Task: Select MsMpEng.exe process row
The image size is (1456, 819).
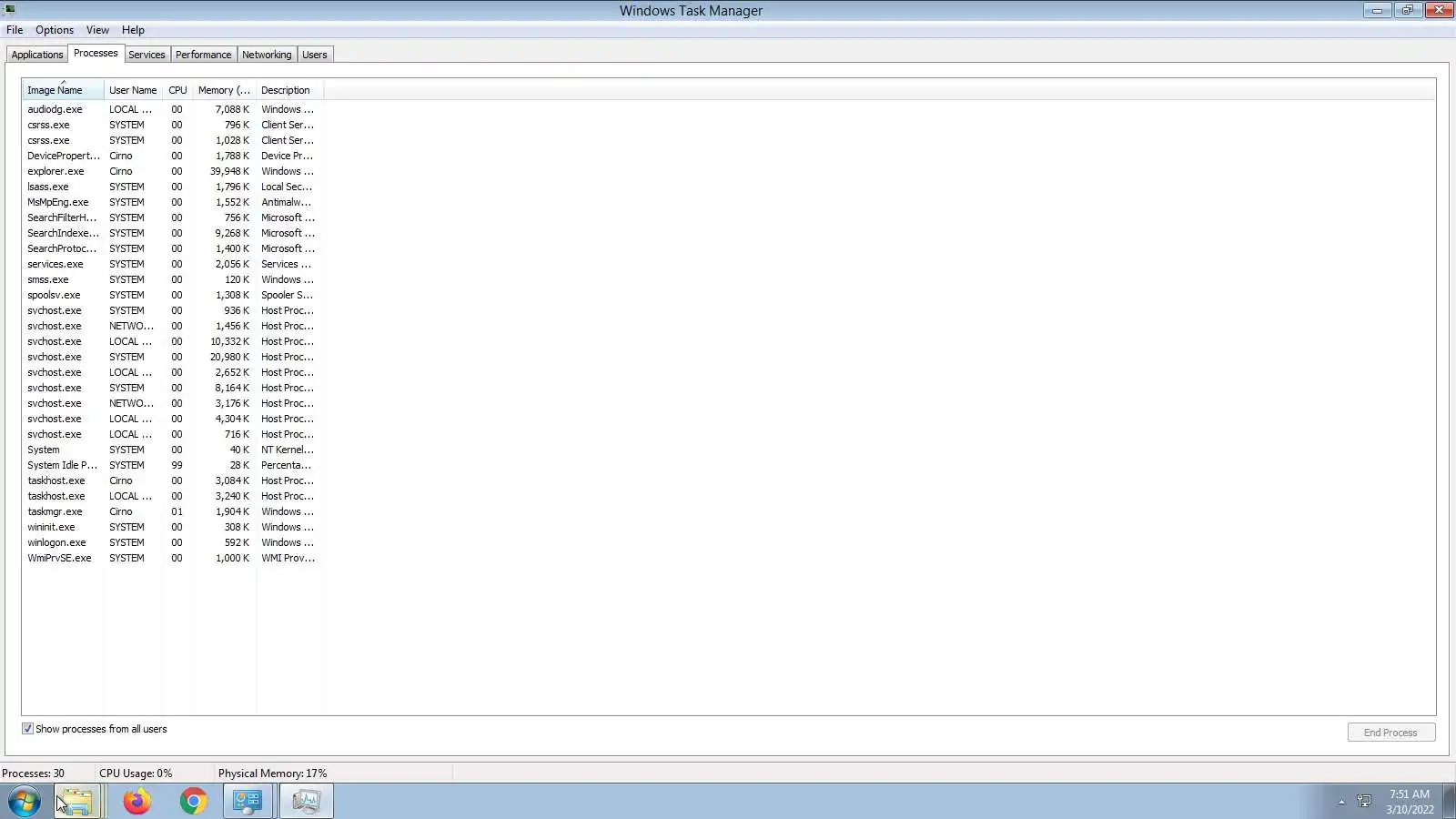Action: coord(173,202)
